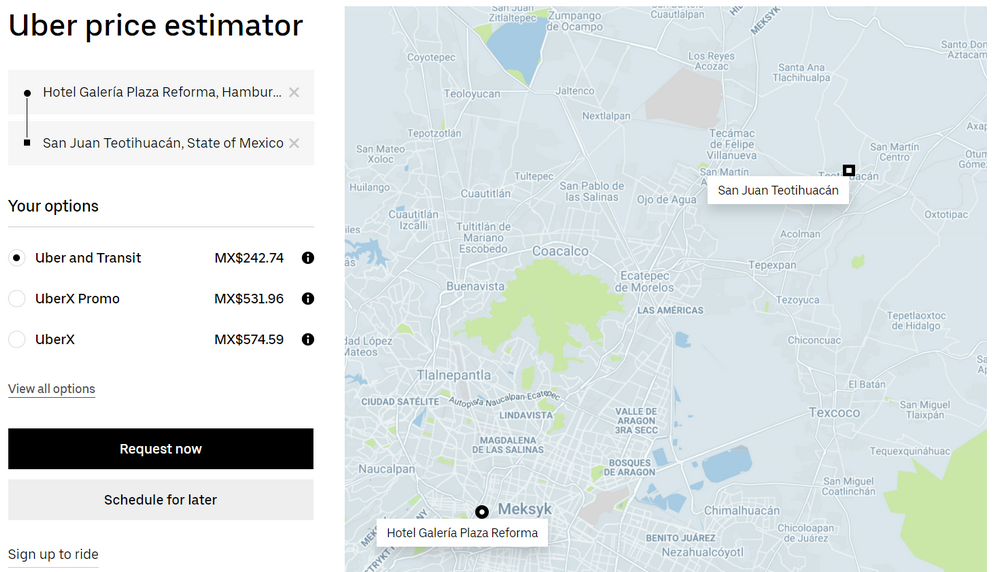1000x572 pixels.
Task: Open info icon for UberX Promo
Action: (x=308, y=299)
